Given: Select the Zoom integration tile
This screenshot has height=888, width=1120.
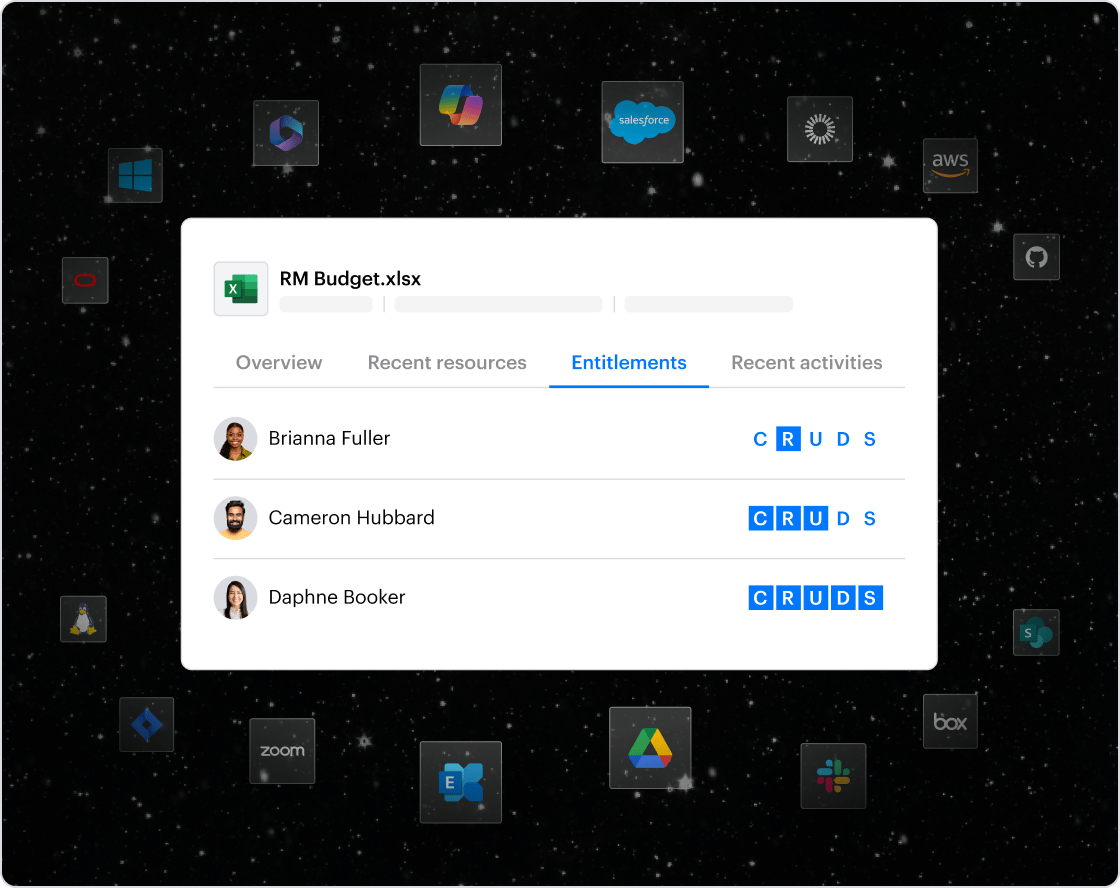Looking at the screenshot, I should tap(282, 750).
